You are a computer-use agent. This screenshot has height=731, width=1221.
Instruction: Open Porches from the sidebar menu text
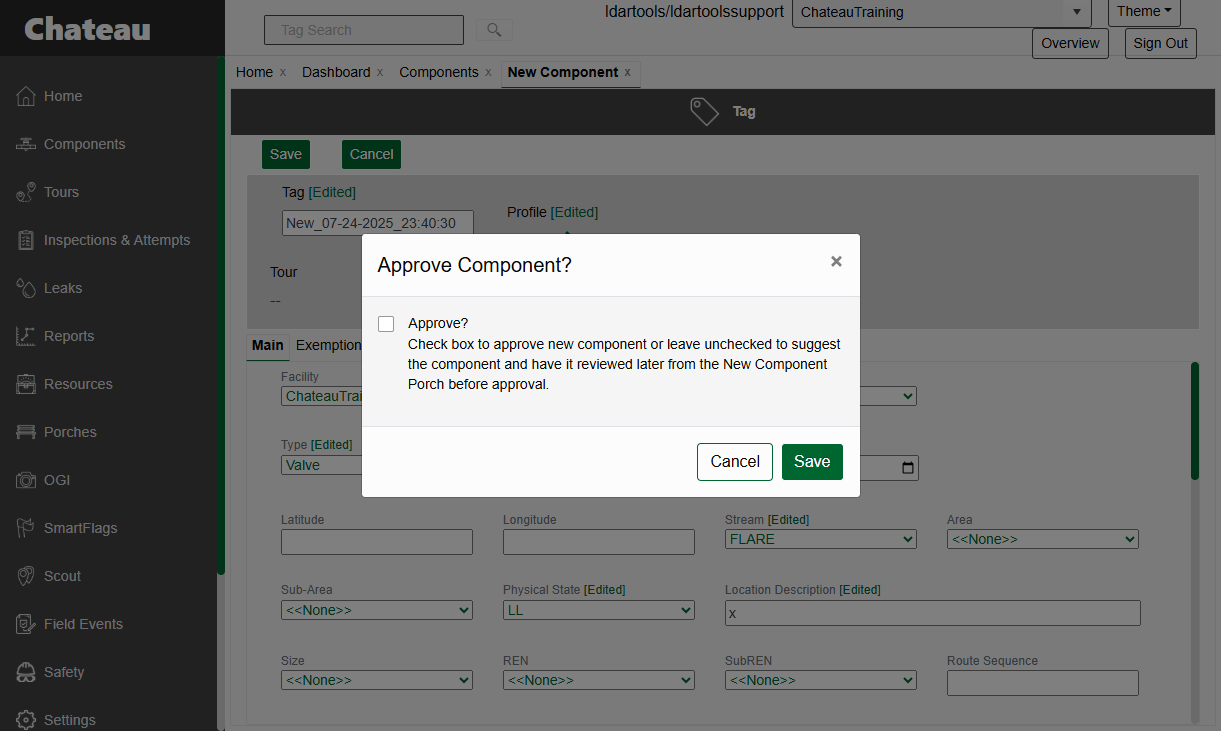70,432
